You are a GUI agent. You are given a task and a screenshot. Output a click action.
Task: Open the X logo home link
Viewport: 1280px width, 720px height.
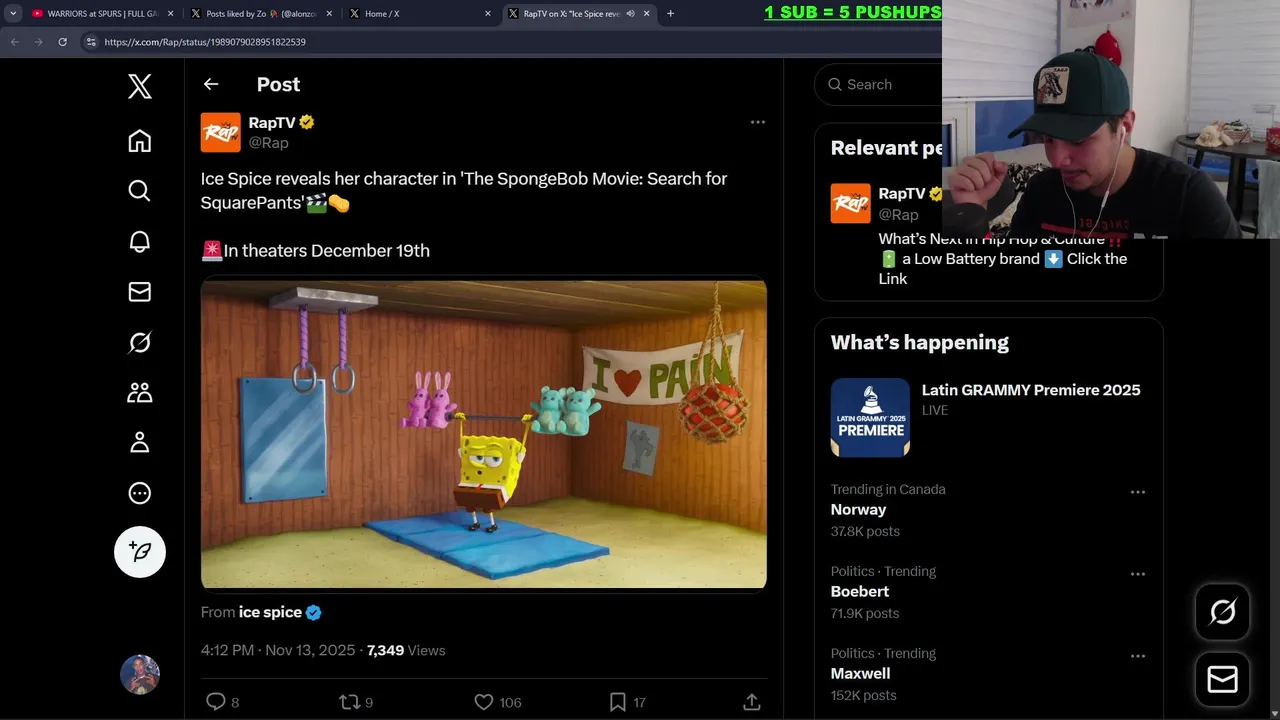click(x=140, y=86)
